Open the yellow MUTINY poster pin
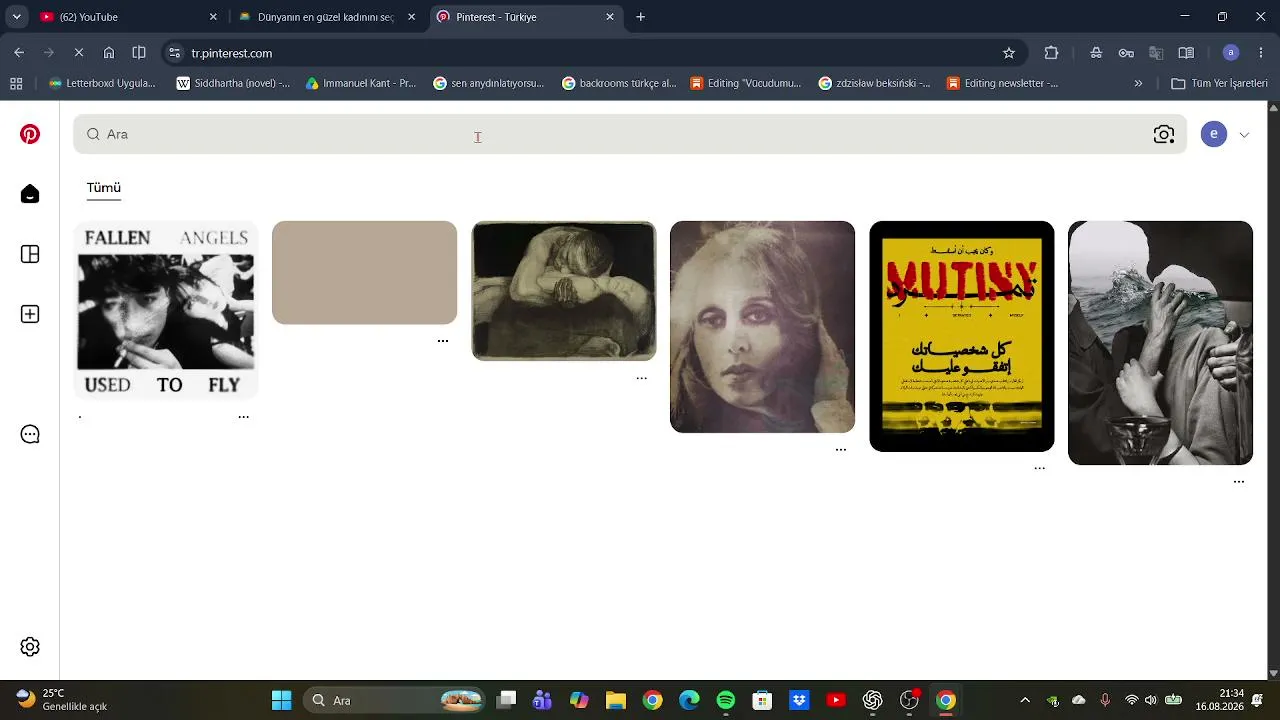This screenshot has width=1280, height=720. [x=962, y=336]
